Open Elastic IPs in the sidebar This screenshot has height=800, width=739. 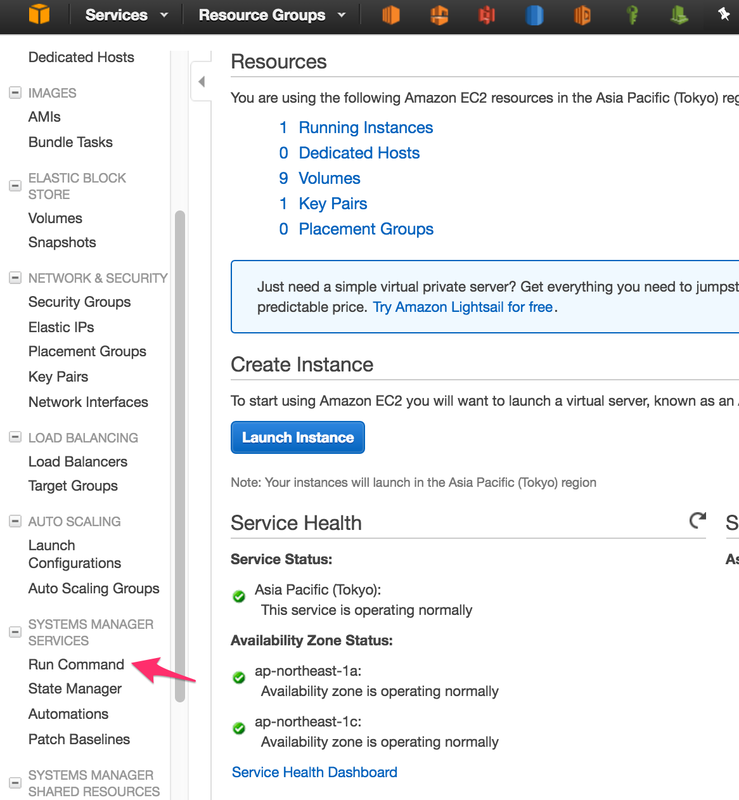pos(61,327)
